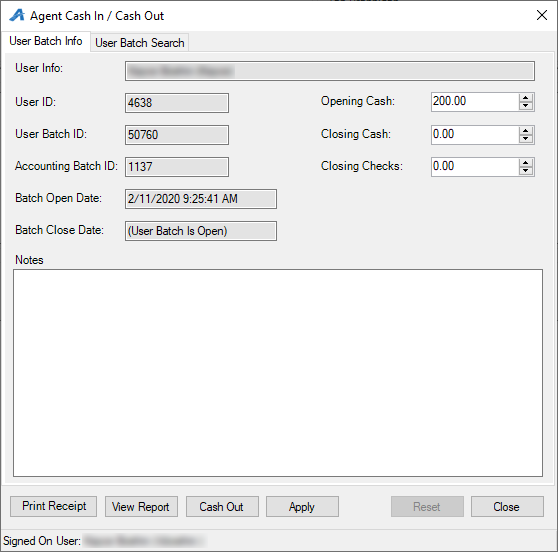
Task: Select the Batch Open Date field
Action: click(201, 199)
